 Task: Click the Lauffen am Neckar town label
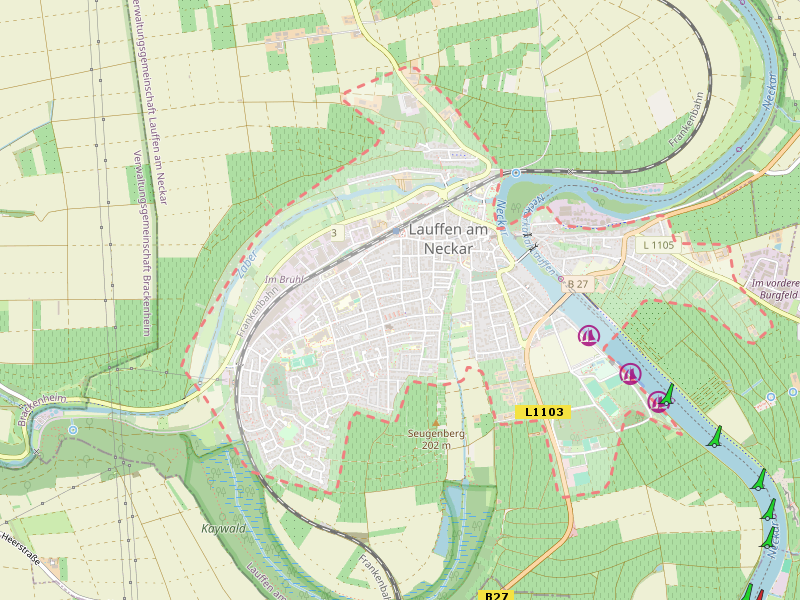[x=447, y=239]
